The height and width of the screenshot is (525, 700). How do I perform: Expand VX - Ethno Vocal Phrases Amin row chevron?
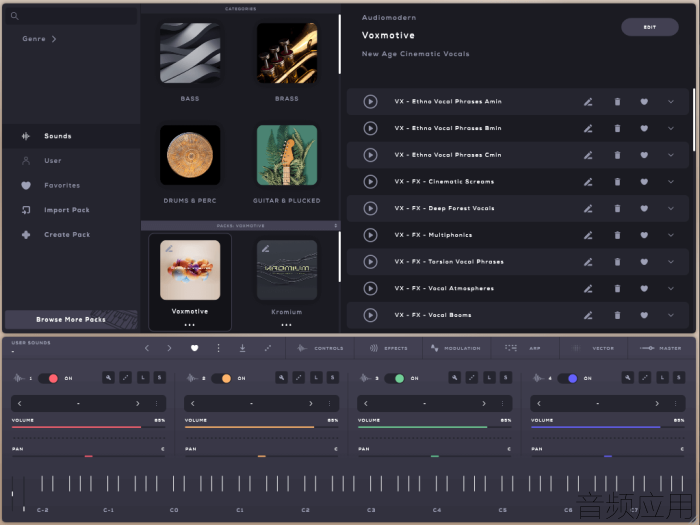pos(671,102)
